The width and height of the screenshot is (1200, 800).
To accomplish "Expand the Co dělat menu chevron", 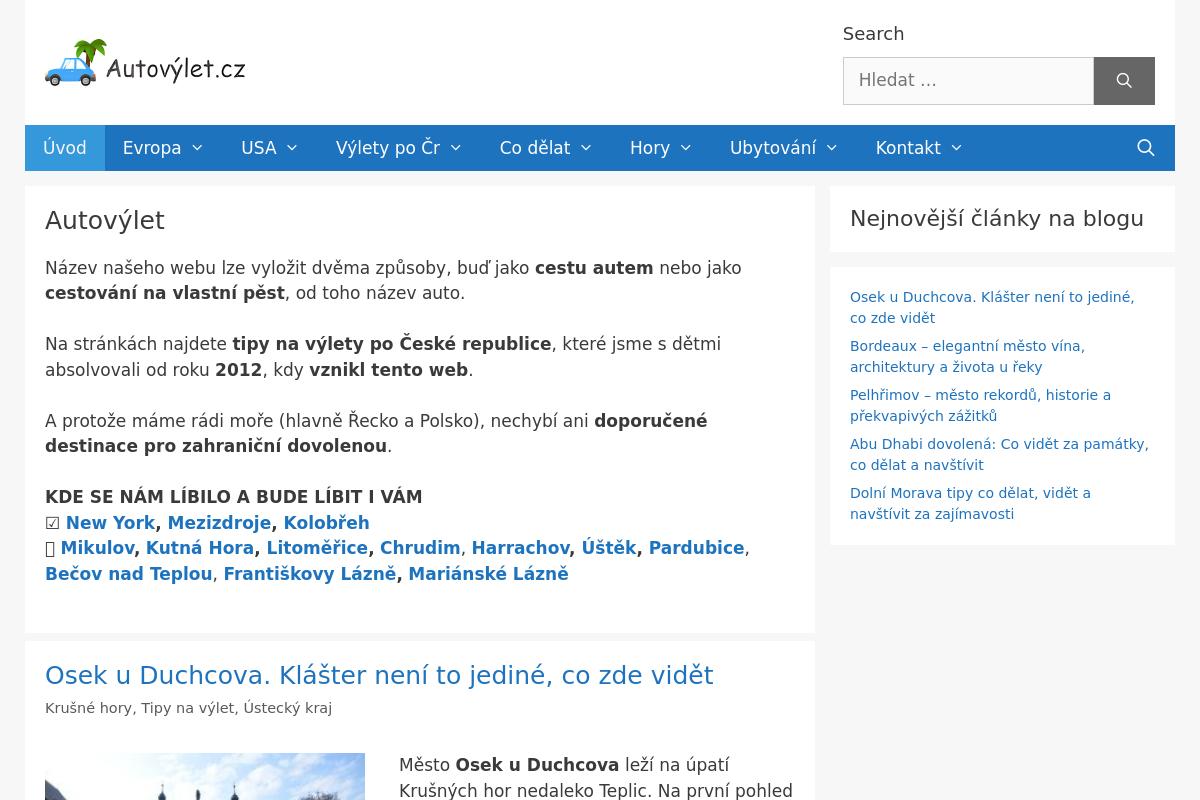I will (586, 148).
